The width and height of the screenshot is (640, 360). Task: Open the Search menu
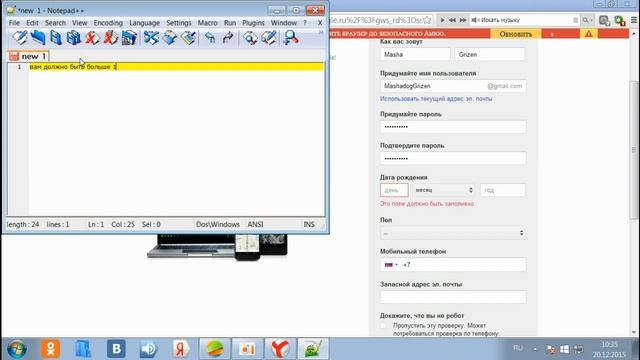55,23
